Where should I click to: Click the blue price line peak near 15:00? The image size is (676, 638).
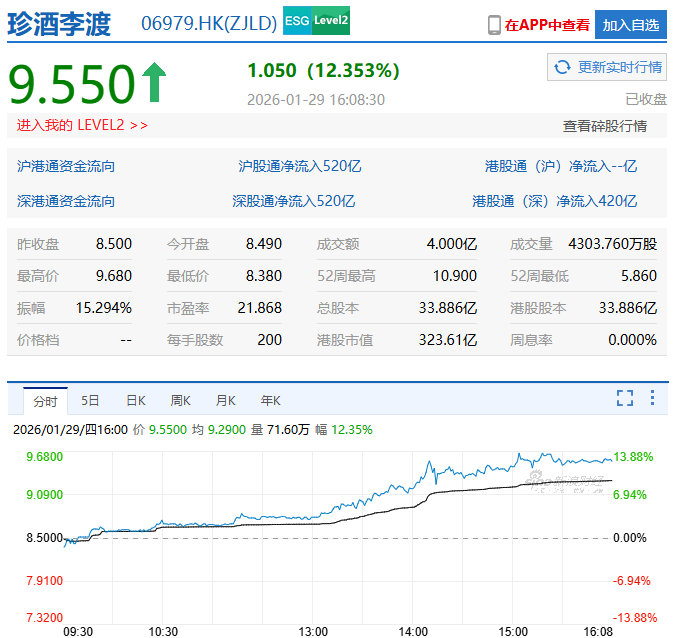click(519, 454)
